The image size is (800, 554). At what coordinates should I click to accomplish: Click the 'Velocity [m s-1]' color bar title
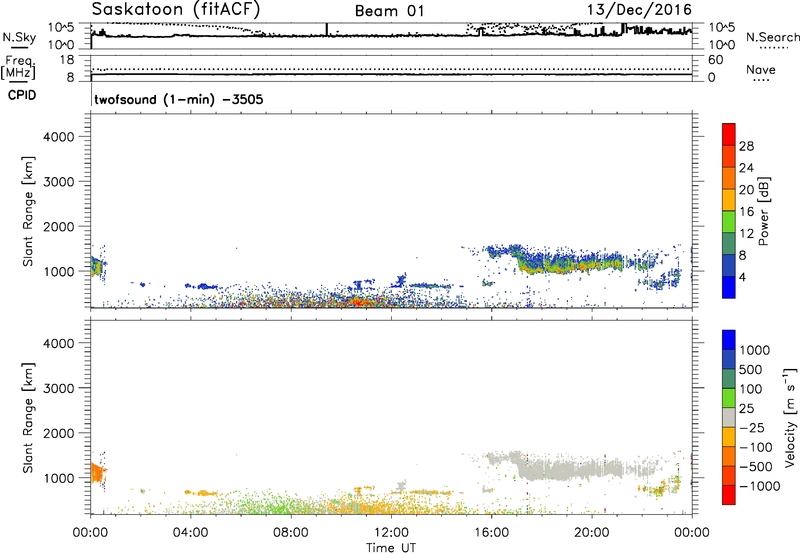pos(790,417)
